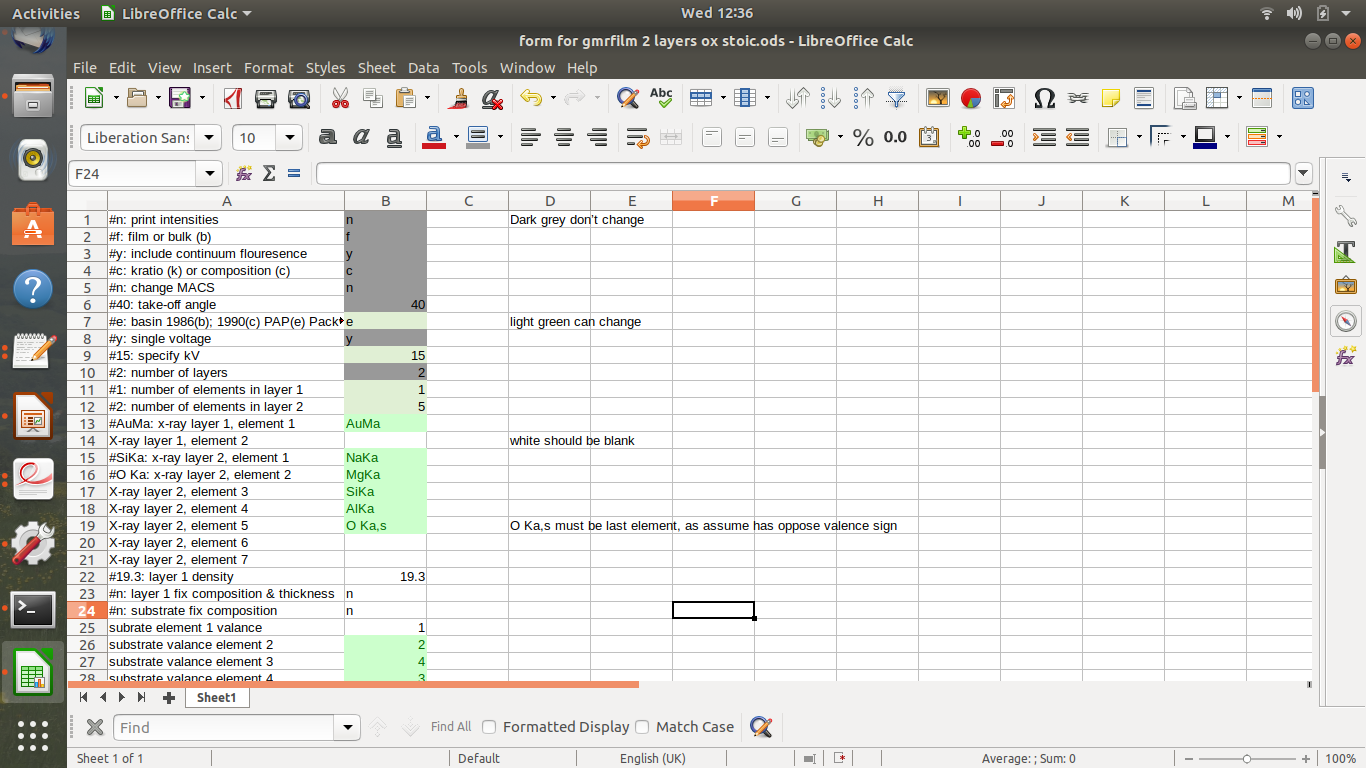Expand the font name dropdown
The width and height of the screenshot is (1366, 768).
(209, 138)
